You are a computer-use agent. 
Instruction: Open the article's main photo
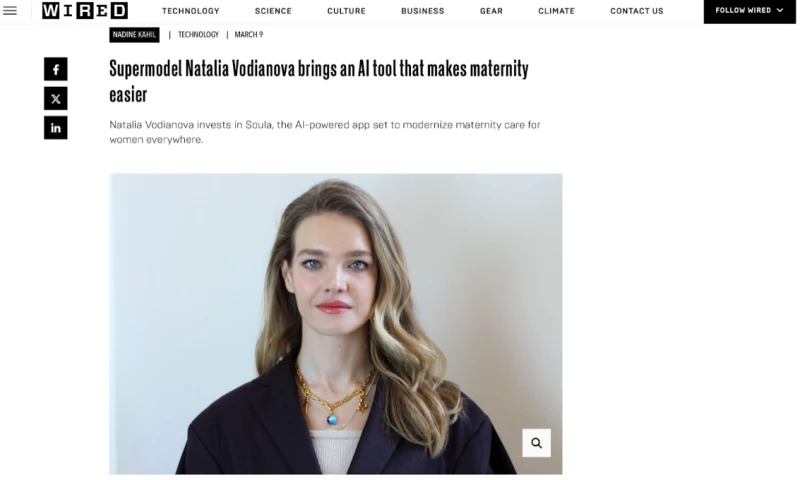tap(335, 320)
